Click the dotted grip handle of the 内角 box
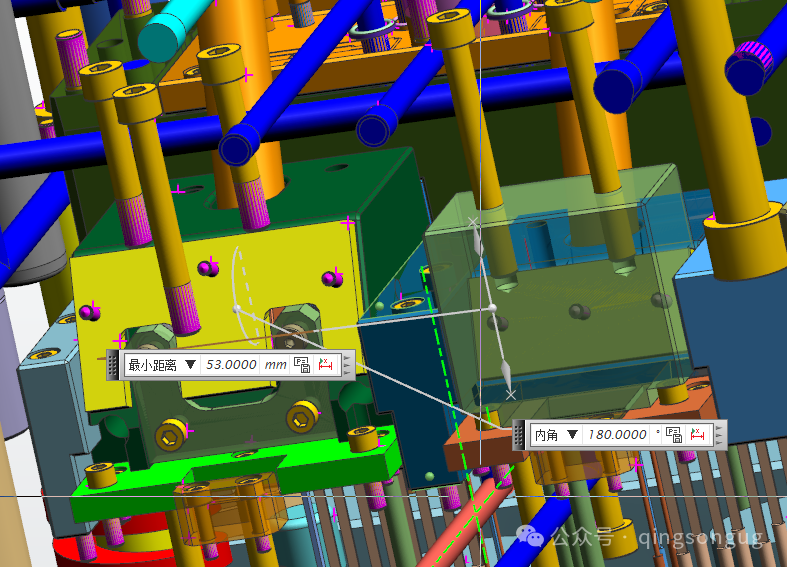Image resolution: width=787 pixels, height=567 pixels. coord(519,435)
